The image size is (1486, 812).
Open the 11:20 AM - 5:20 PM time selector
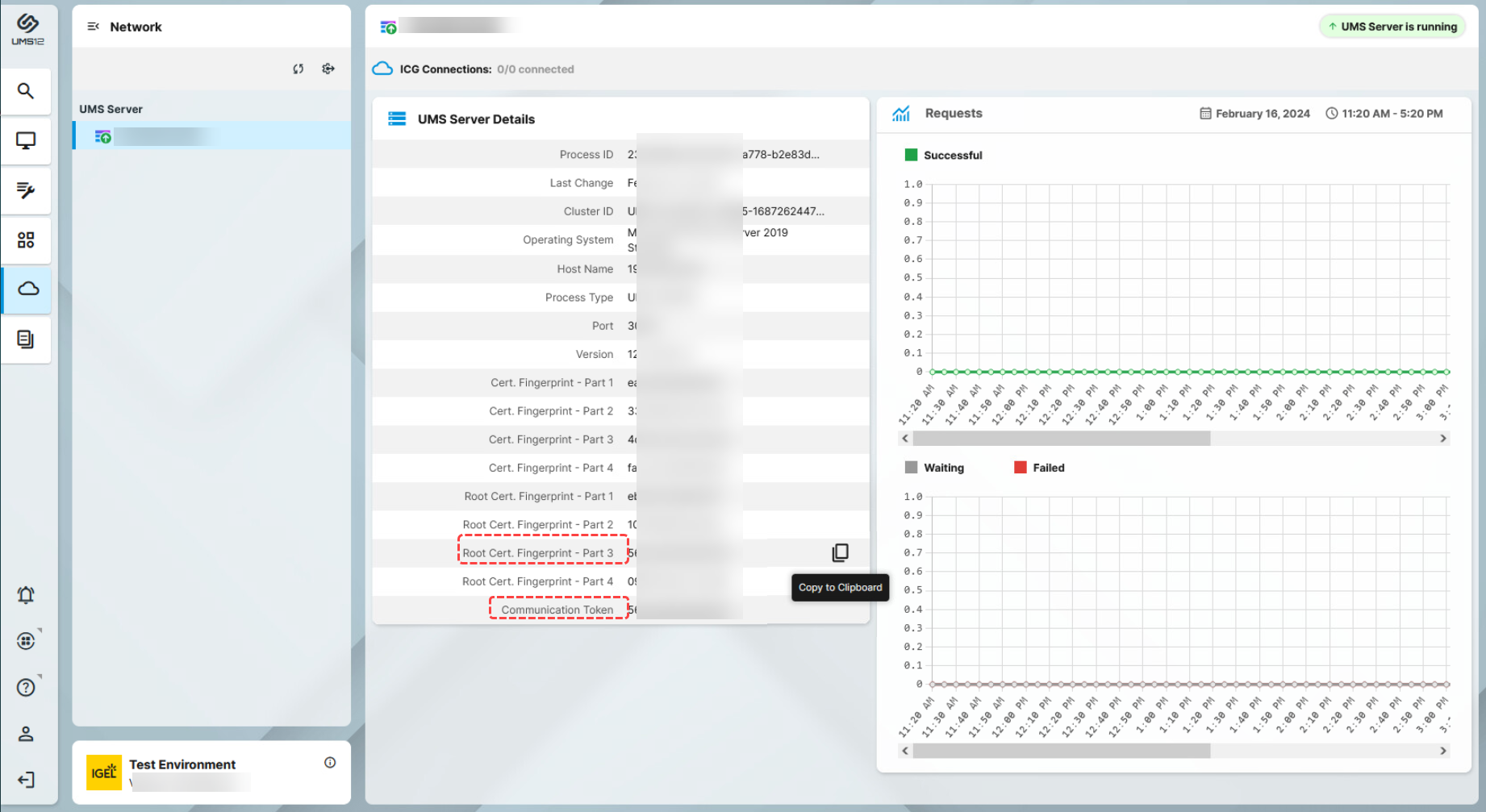(x=1384, y=113)
